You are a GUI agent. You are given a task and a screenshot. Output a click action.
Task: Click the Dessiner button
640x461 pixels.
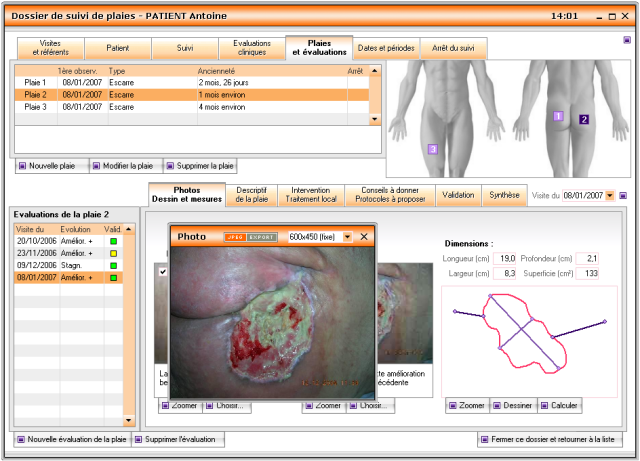click(513, 406)
